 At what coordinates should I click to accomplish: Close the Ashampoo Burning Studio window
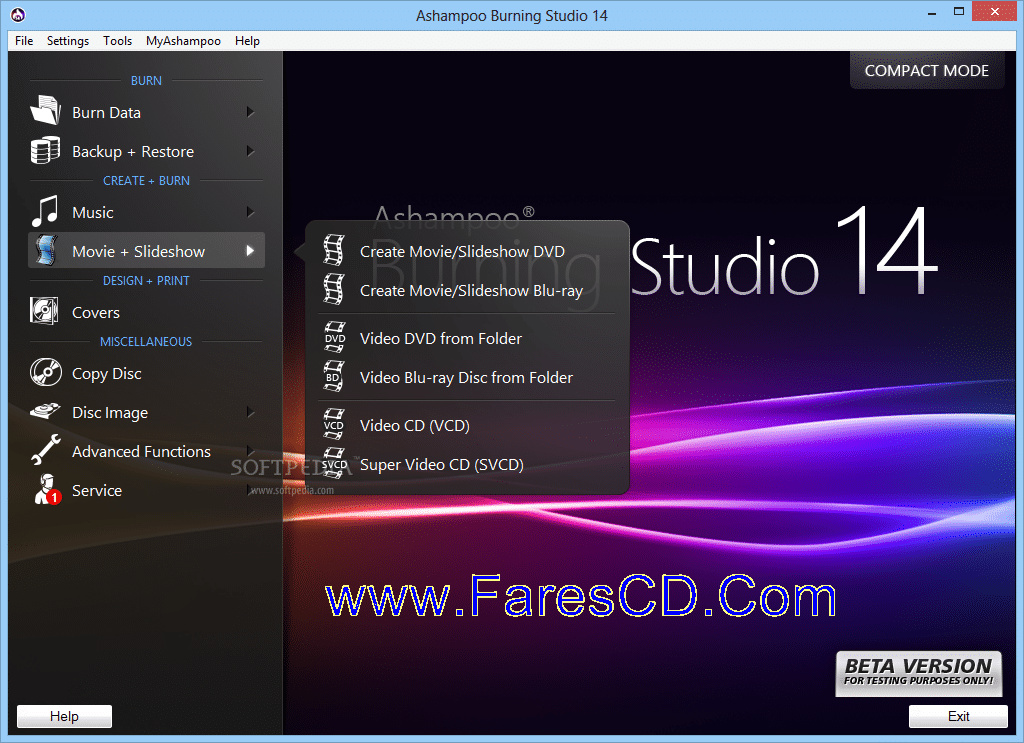click(995, 12)
